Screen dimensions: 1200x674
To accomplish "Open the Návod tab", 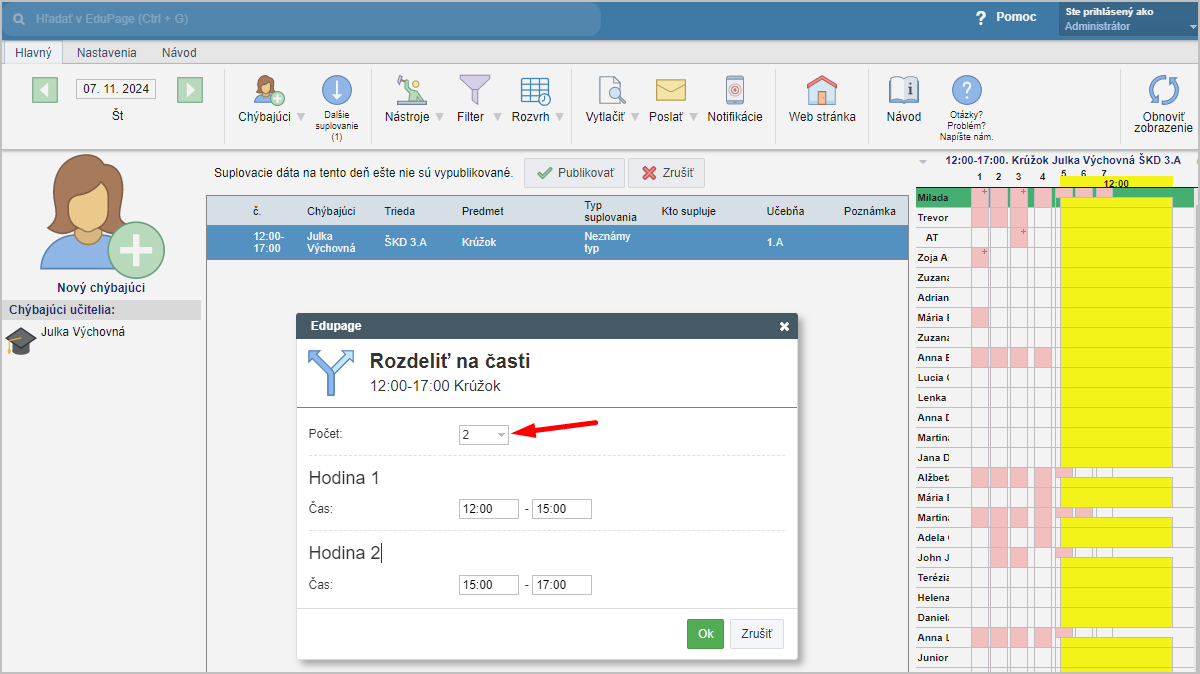I will click(179, 52).
